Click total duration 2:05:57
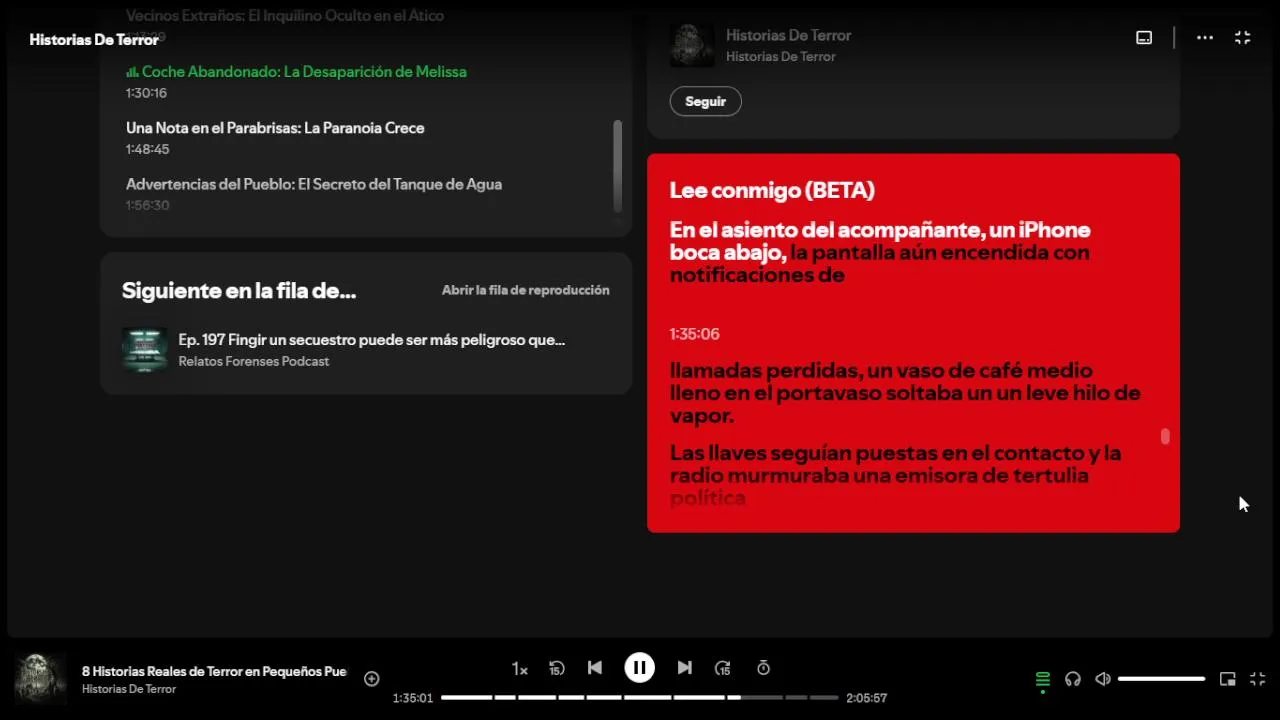The height and width of the screenshot is (720, 1280). point(867,698)
